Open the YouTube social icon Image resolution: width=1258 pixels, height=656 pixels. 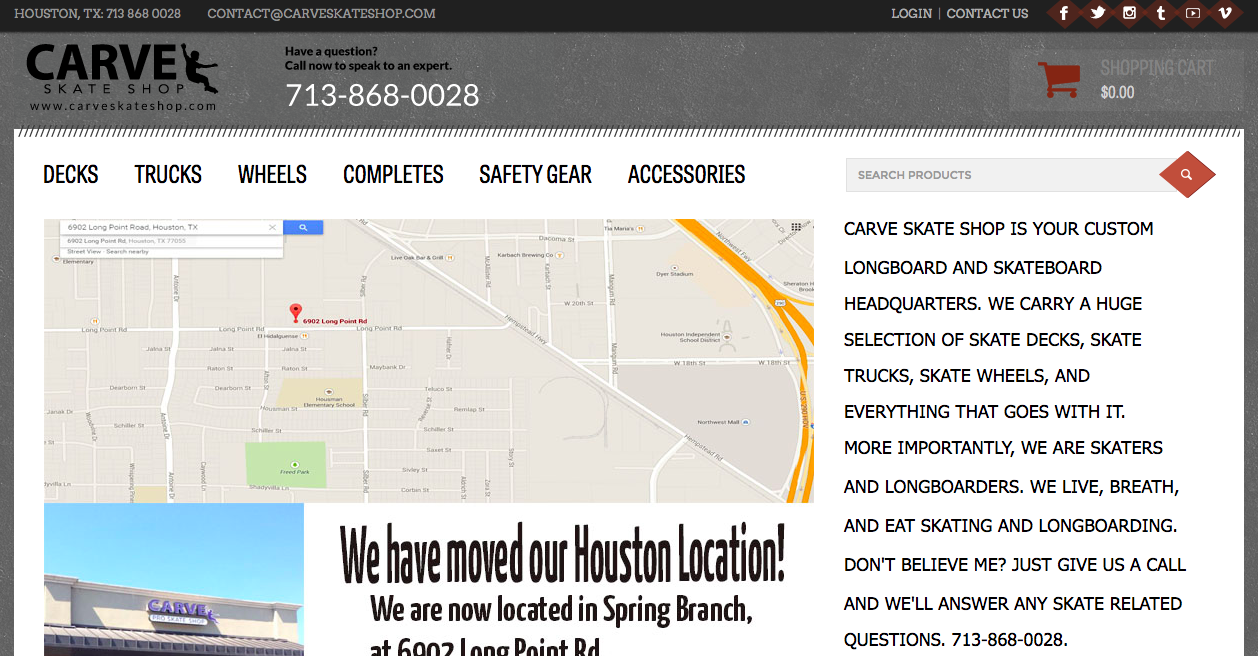[1193, 13]
